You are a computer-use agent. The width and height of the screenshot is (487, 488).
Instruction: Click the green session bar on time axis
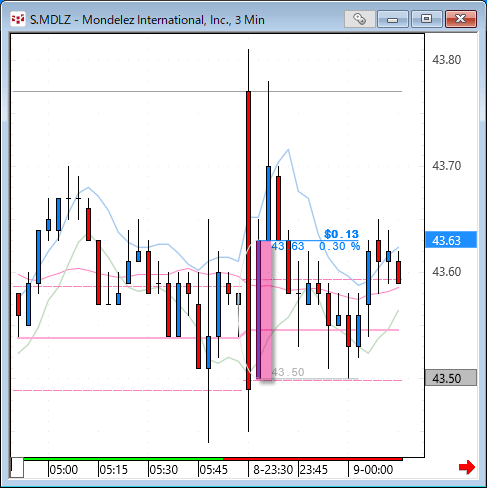click(123, 459)
